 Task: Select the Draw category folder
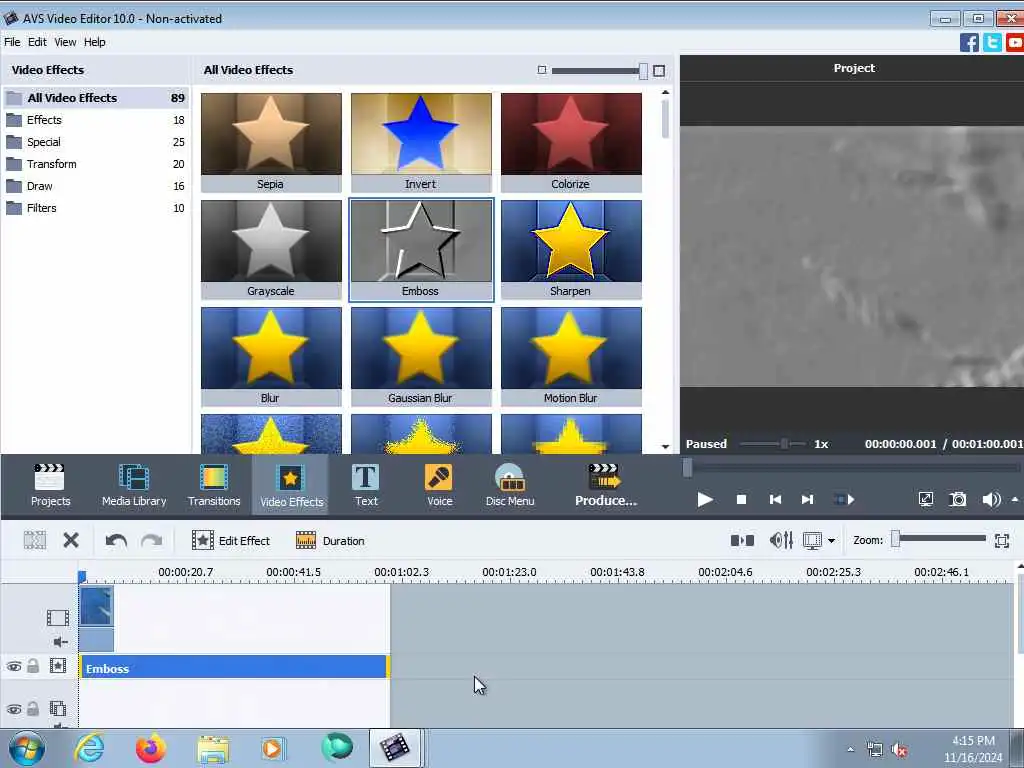pyautogui.click(x=96, y=186)
